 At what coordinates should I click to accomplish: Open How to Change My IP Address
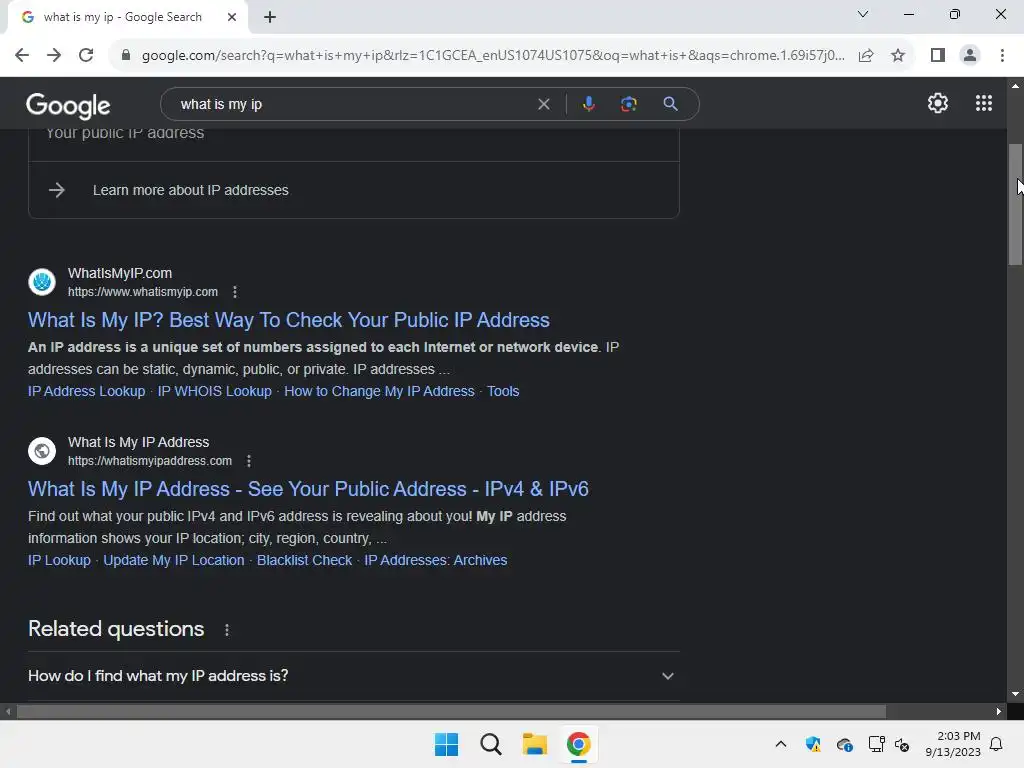point(379,391)
